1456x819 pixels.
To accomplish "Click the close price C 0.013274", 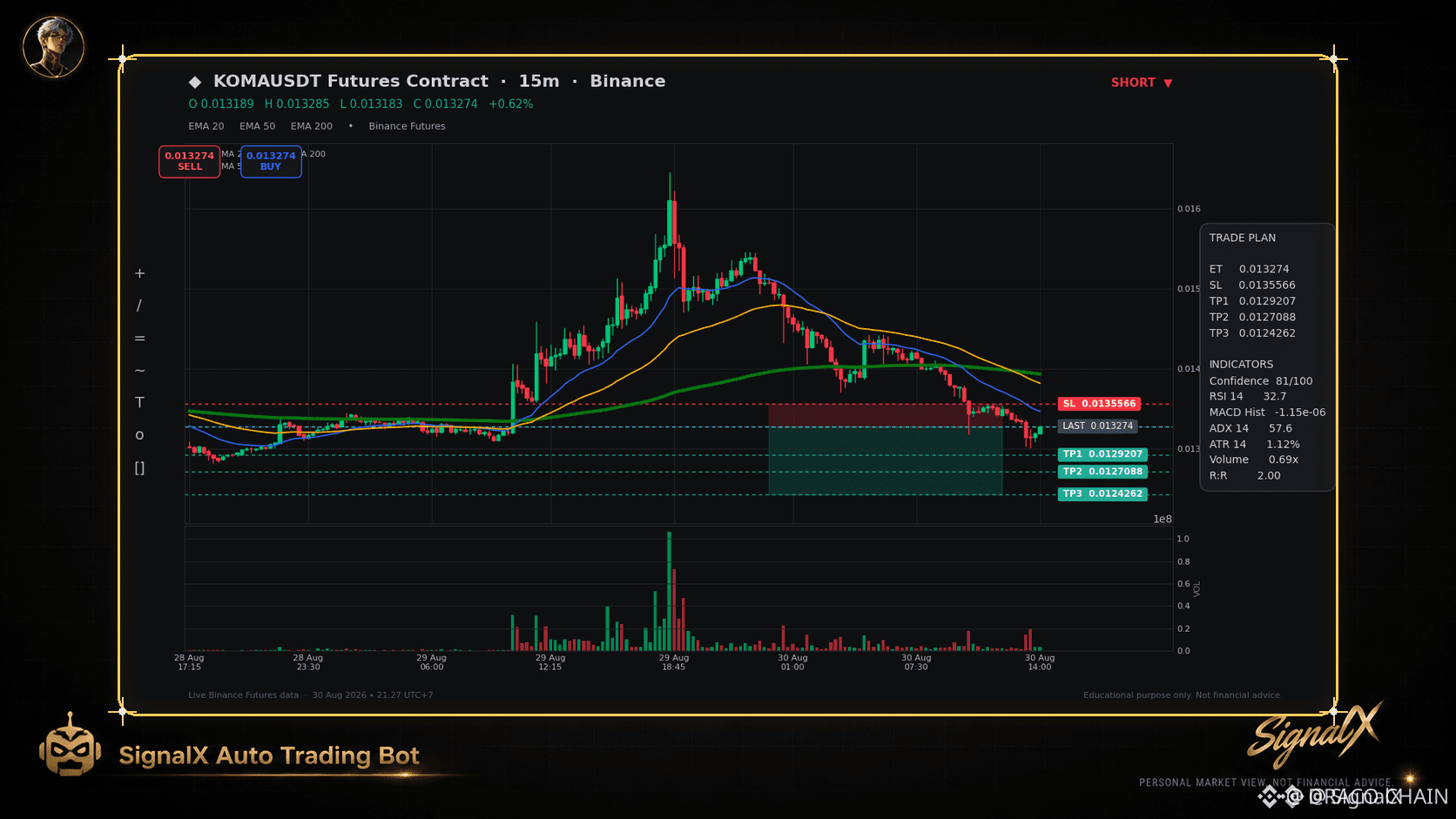I will click(445, 104).
